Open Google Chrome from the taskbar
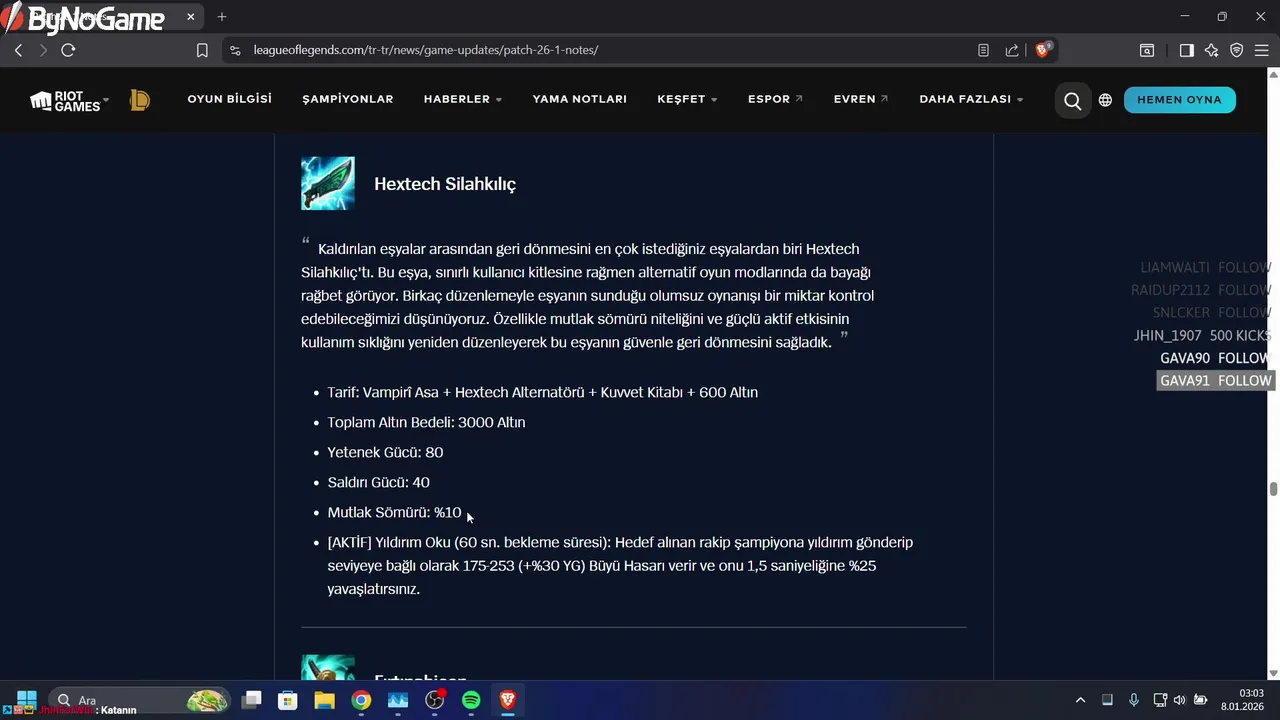Image resolution: width=1280 pixels, height=720 pixels. [x=361, y=700]
